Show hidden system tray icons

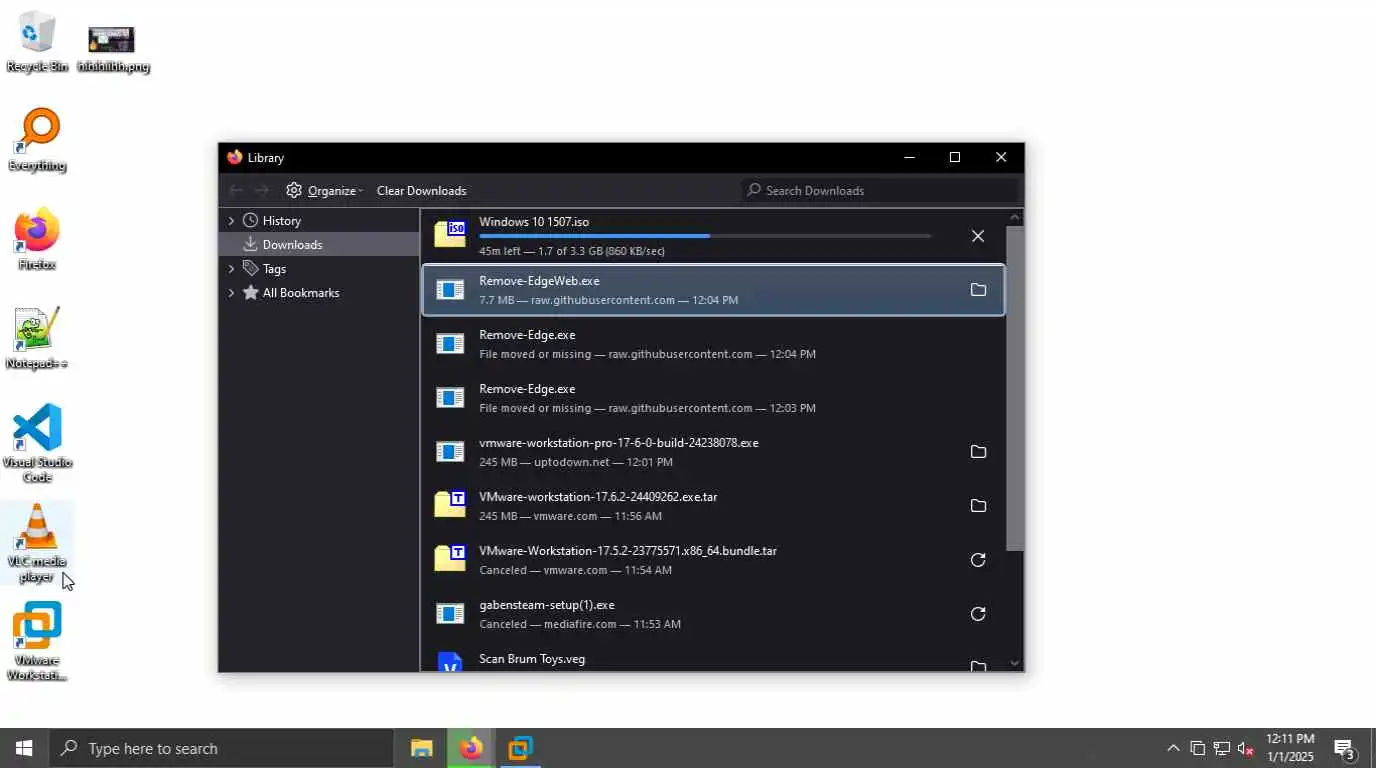(x=1173, y=748)
